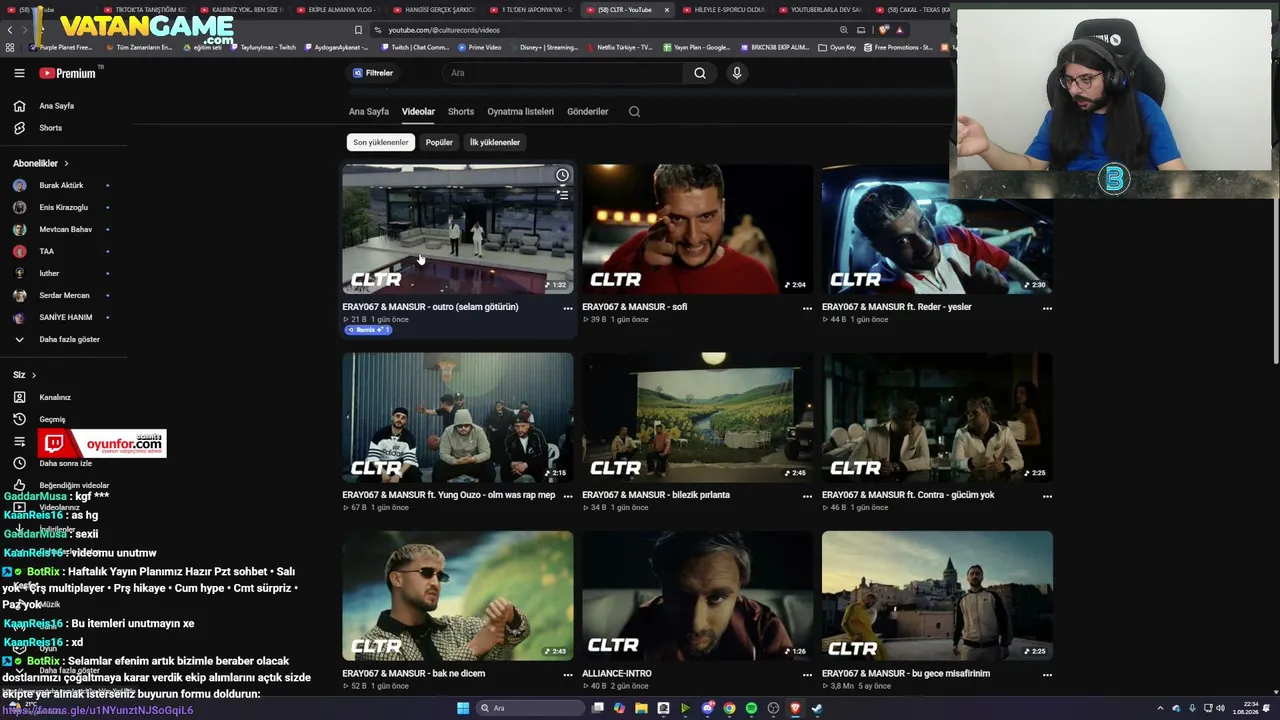This screenshot has width=1280, height=720.
Task: Open Steam from the taskbar
Action: (817, 708)
